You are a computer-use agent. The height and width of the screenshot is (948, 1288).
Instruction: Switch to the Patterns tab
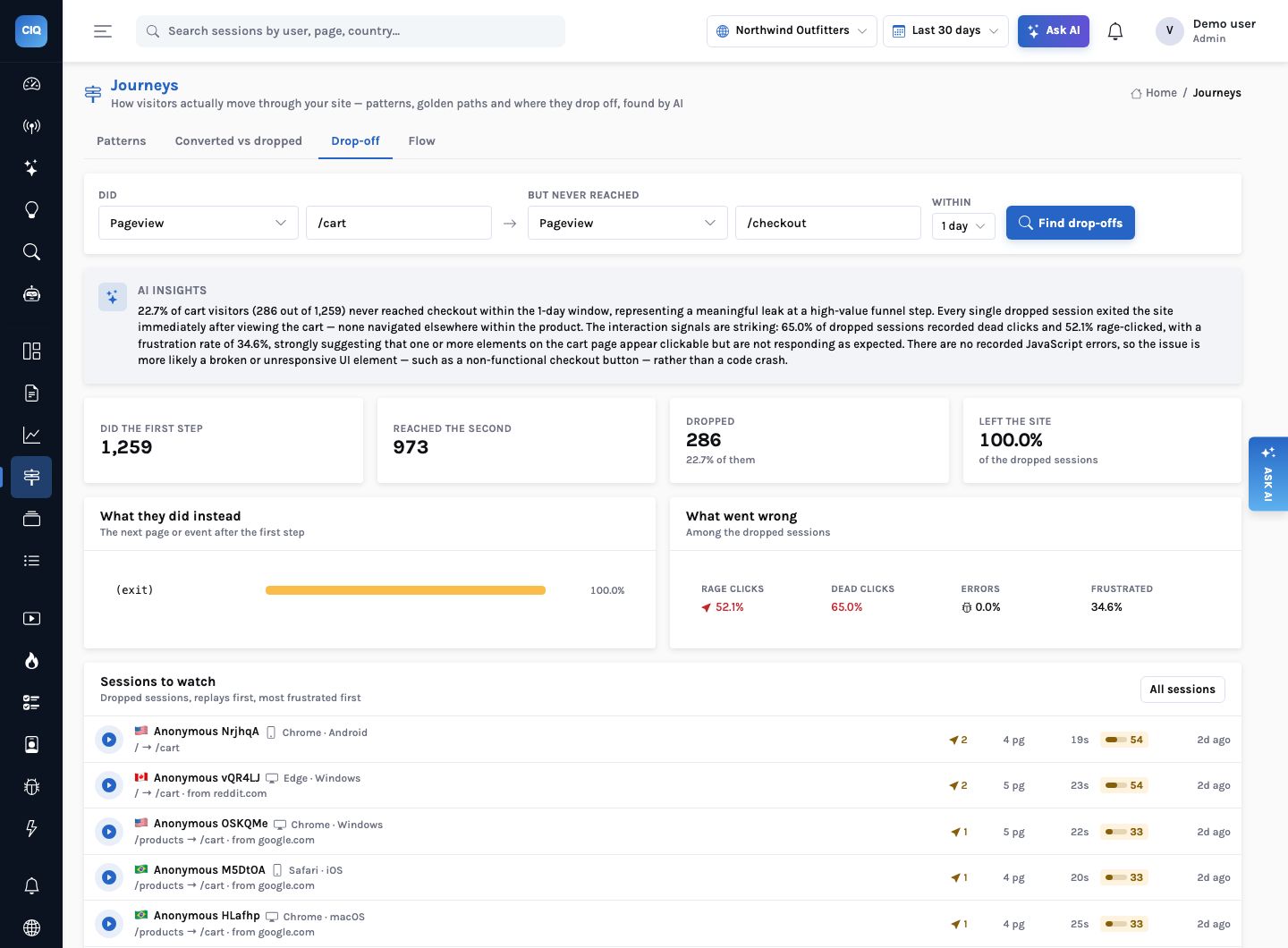point(122,140)
